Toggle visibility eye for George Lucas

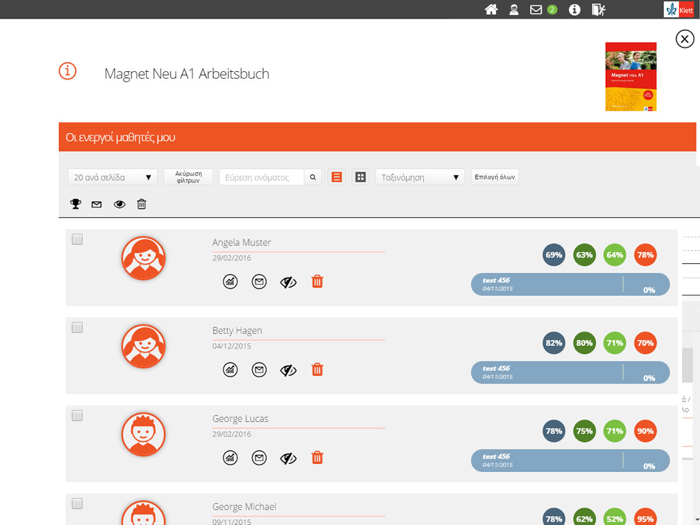(x=288, y=458)
